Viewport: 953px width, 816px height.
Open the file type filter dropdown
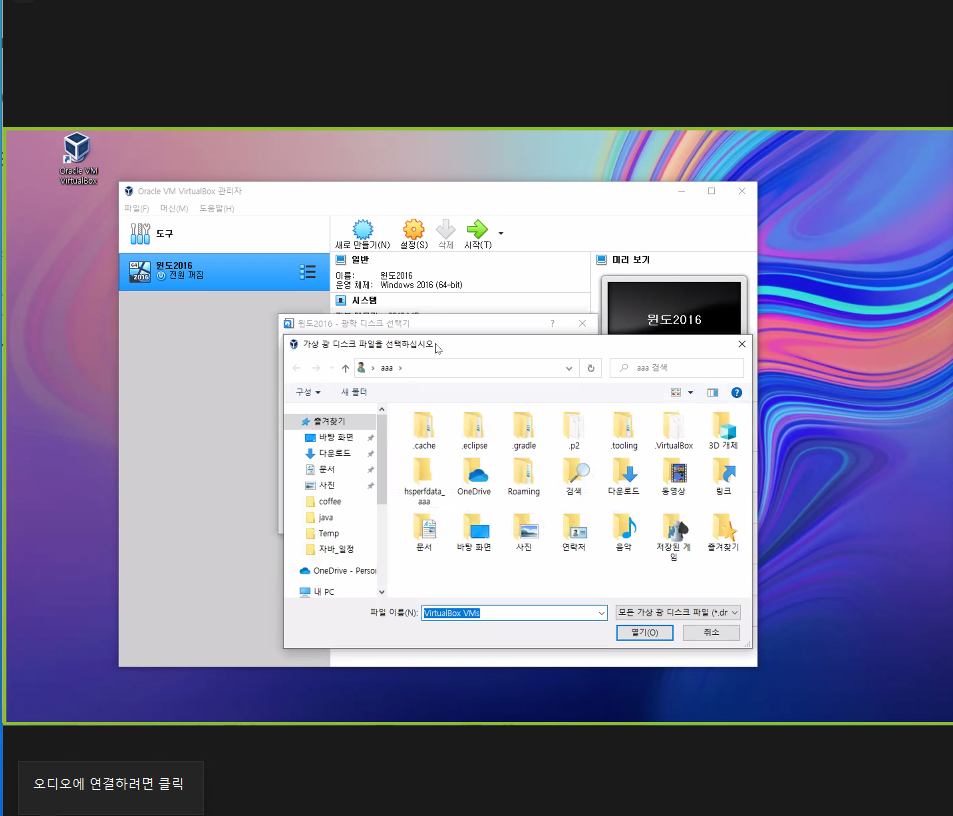pyautogui.click(x=678, y=612)
